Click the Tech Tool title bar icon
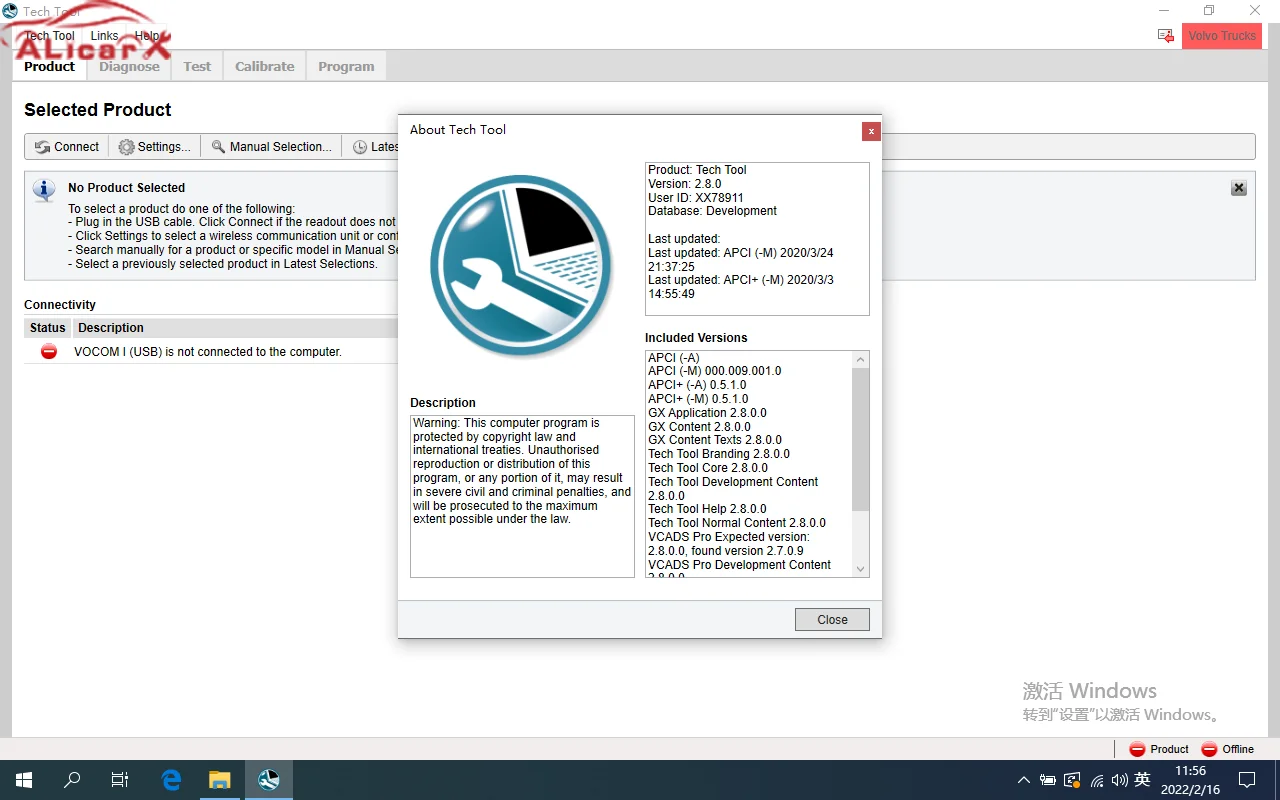The image size is (1280, 800). 10,11
